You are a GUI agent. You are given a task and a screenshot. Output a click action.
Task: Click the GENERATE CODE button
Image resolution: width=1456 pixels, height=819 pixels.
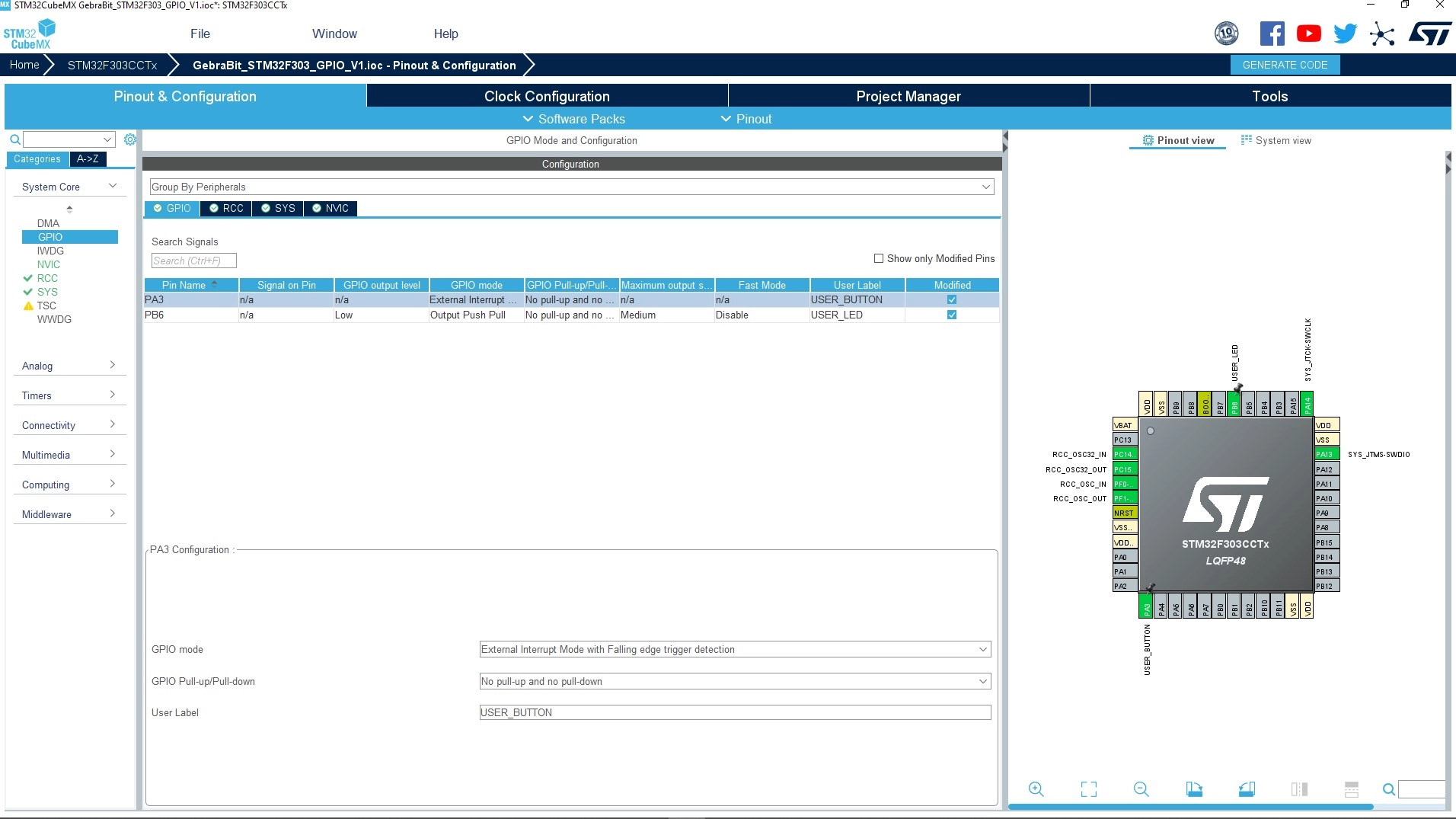point(1285,65)
